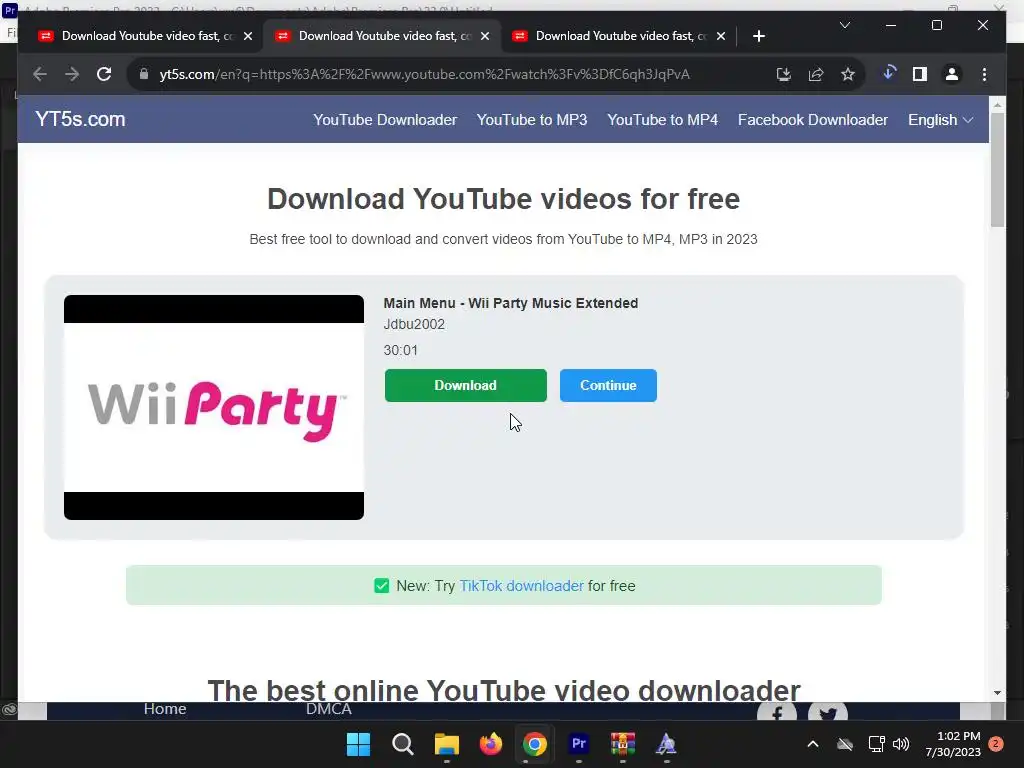
Task: Open YouTube Downloader nav link
Action: point(385,120)
